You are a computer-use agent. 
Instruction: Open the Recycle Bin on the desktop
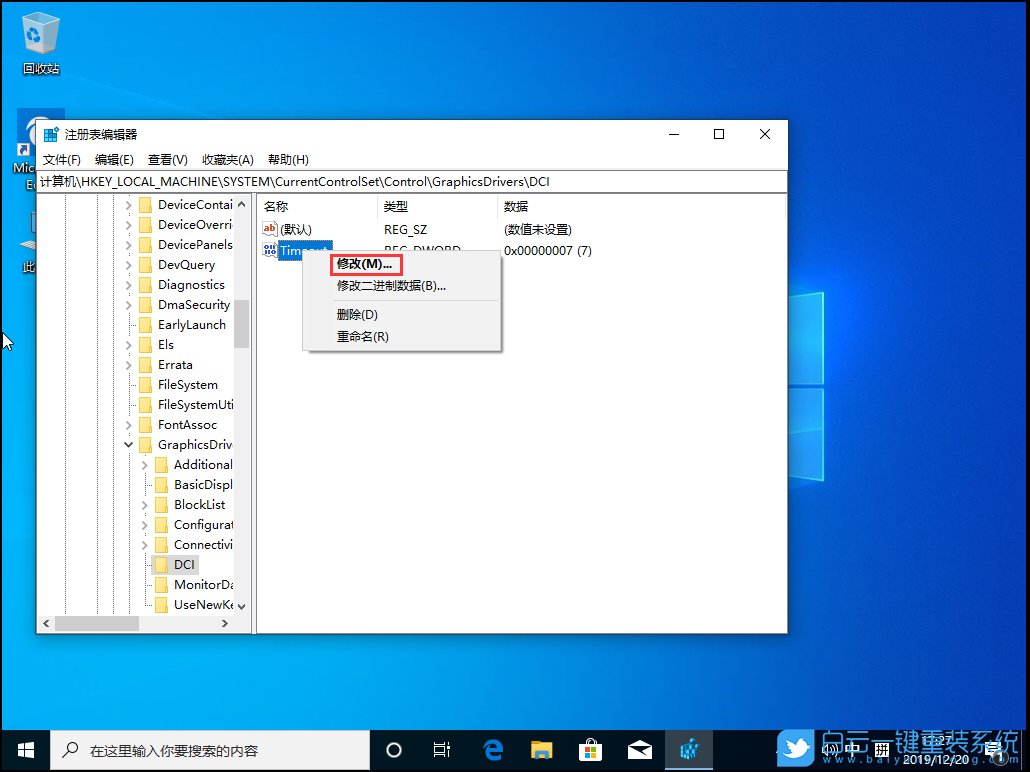40,33
